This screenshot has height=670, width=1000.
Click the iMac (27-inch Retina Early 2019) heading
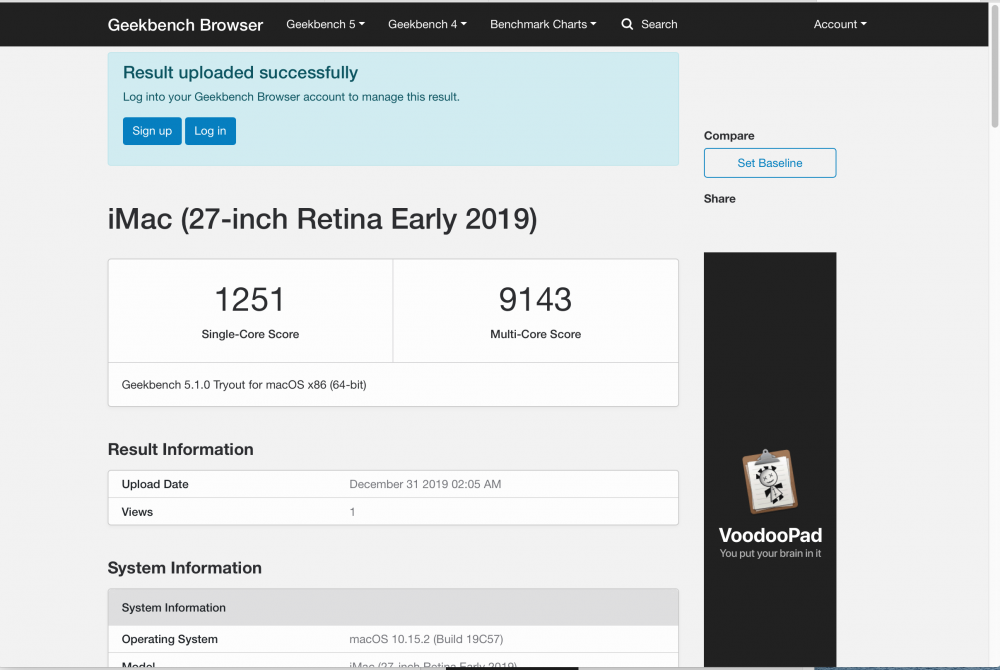[322, 219]
